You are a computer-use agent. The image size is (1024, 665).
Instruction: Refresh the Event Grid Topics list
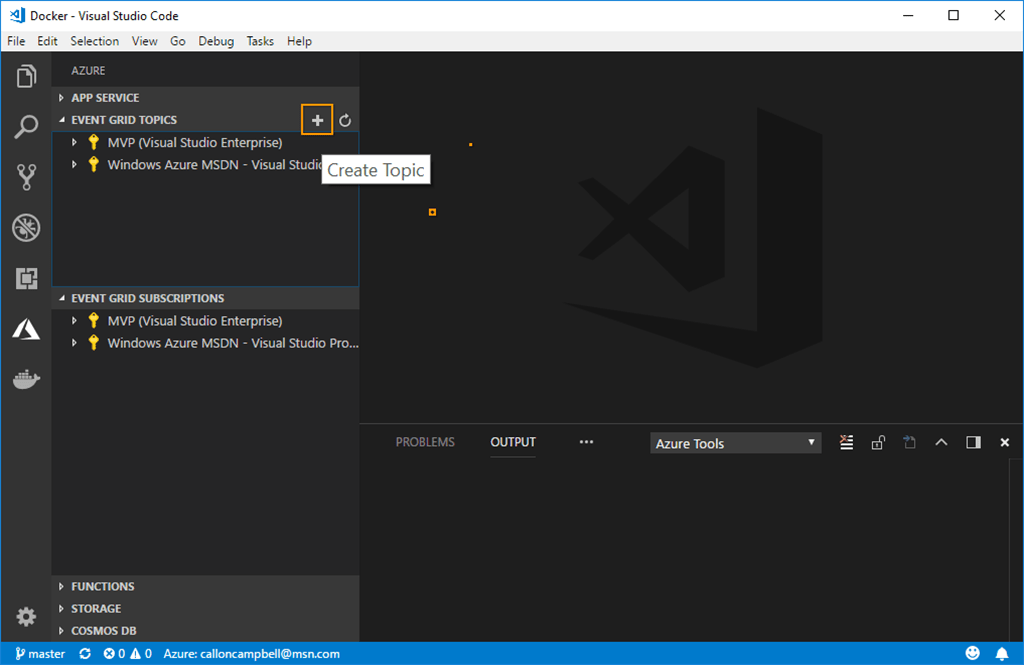coord(345,120)
